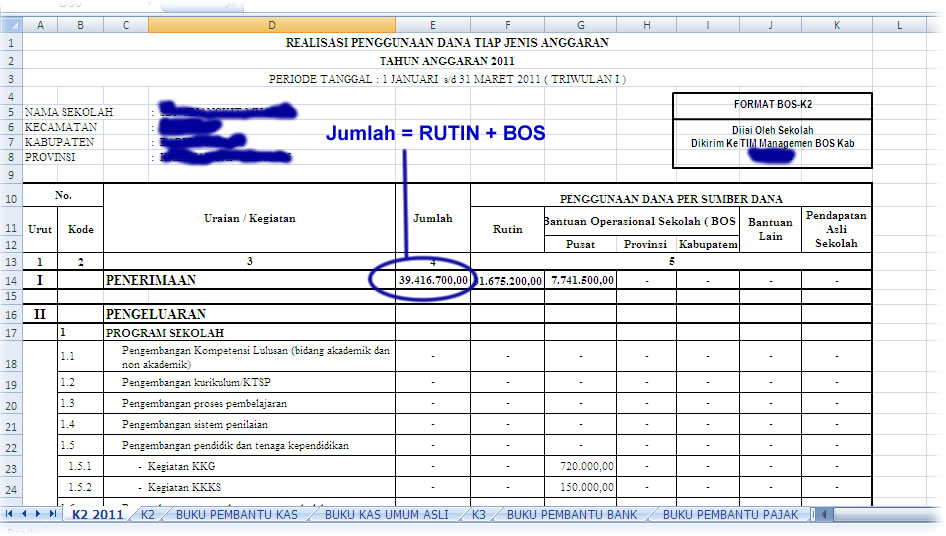The width and height of the screenshot is (946, 536).
Task: Select the 720.000,00 value cell
Action: coord(580,467)
